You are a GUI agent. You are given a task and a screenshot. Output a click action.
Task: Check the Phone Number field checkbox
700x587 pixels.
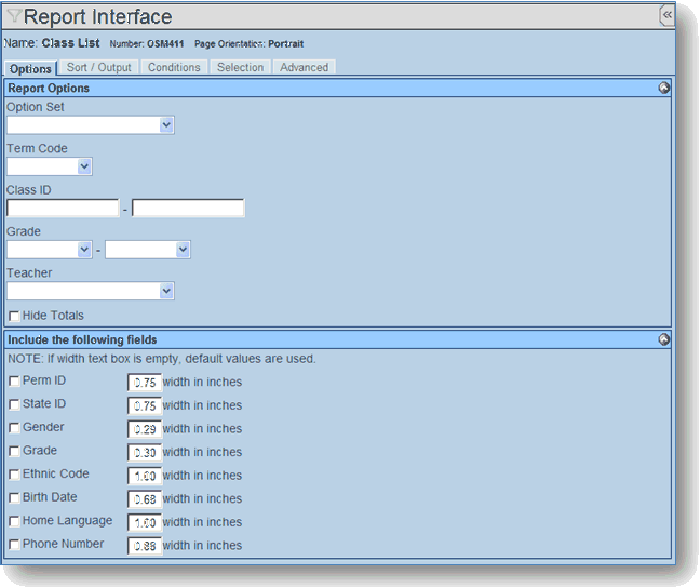coord(14,544)
